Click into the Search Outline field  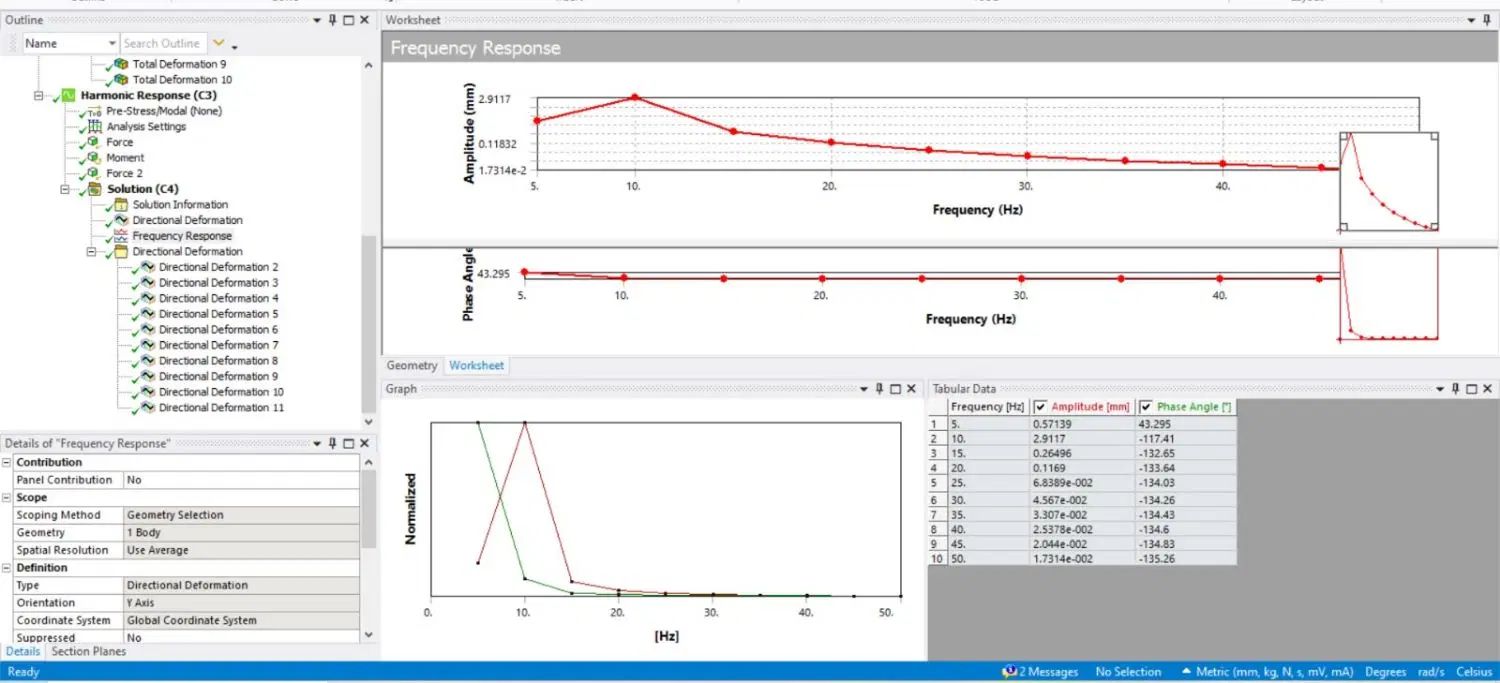click(x=163, y=43)
